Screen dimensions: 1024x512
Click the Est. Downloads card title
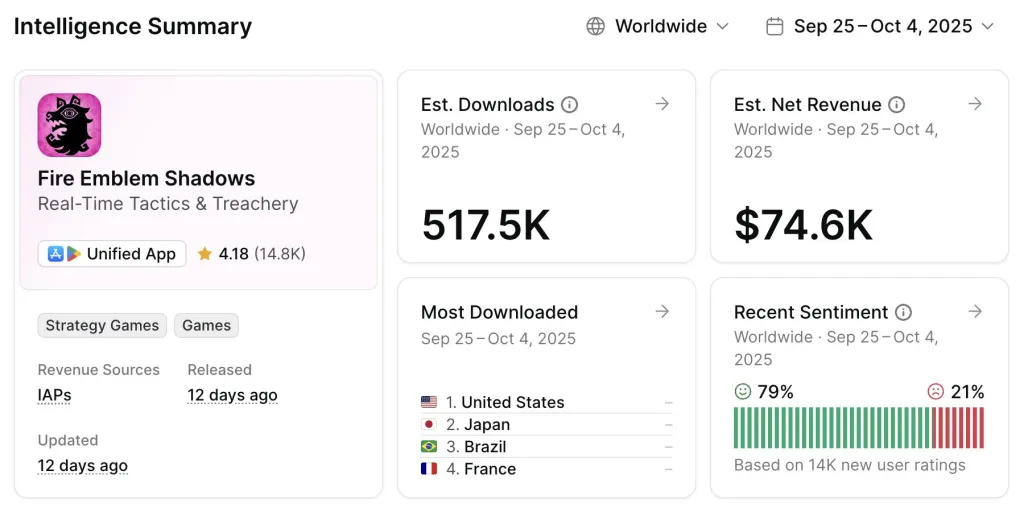point(488,104)
